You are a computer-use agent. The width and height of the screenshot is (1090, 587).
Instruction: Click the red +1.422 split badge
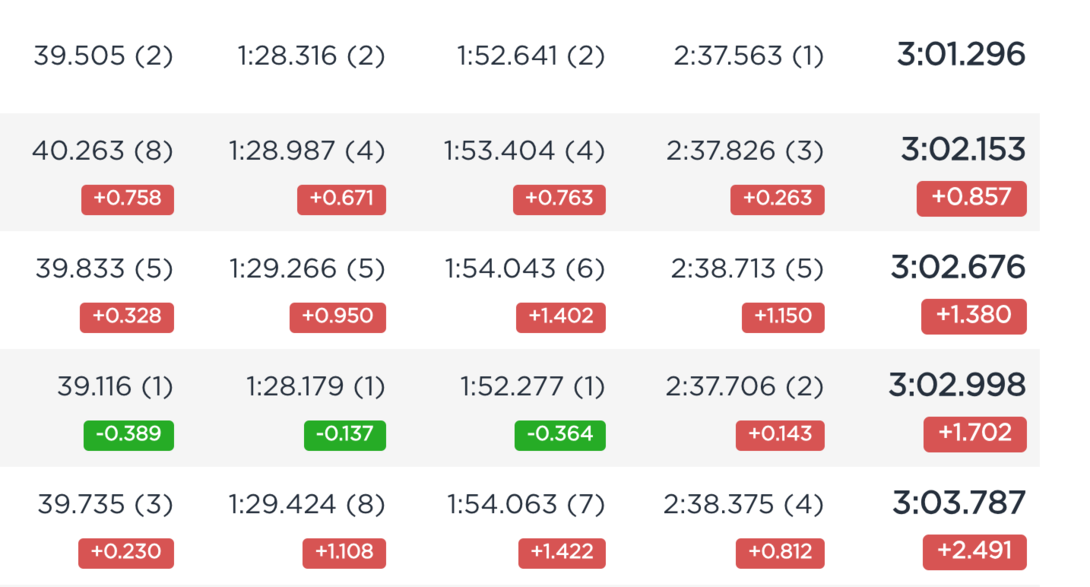click(562, 553)
